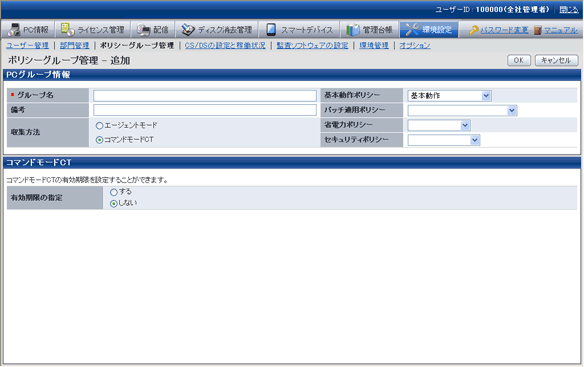
Task: Click the パスワード変更 link
Action: (x=504, y=30)
